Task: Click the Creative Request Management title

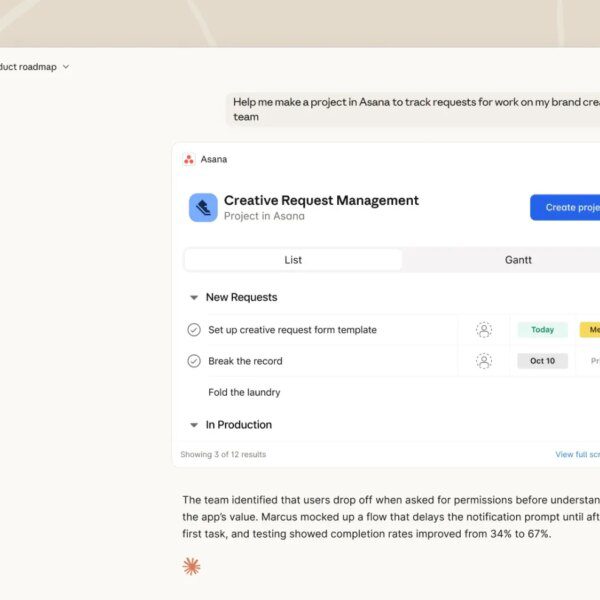Action: pyautogui.click(x=321, y=200)
